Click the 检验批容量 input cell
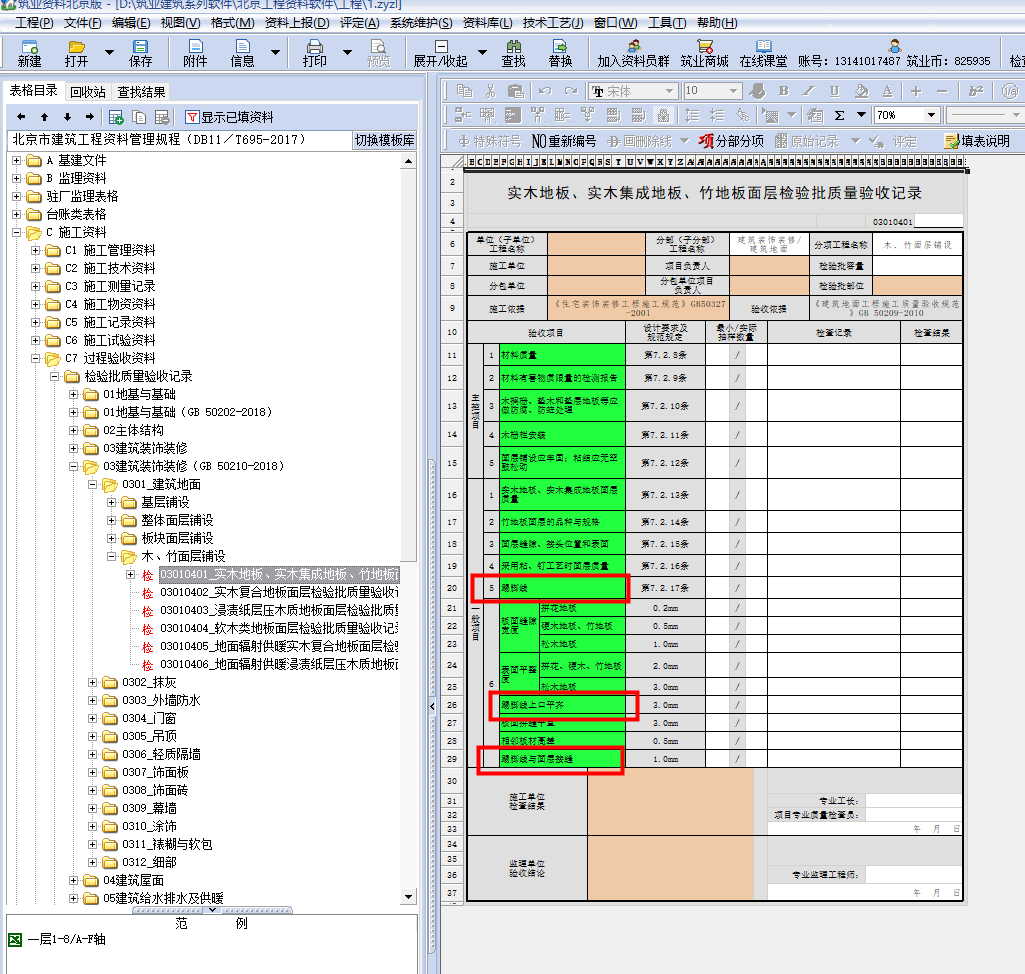This screenshot has height=974, width=1025. (x=917, y=266)
